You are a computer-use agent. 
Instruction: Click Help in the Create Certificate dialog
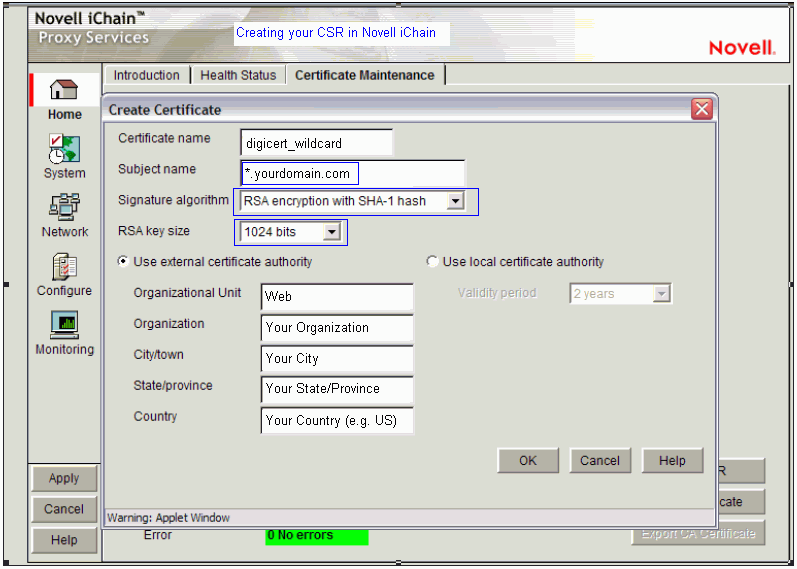coord(672,460)
